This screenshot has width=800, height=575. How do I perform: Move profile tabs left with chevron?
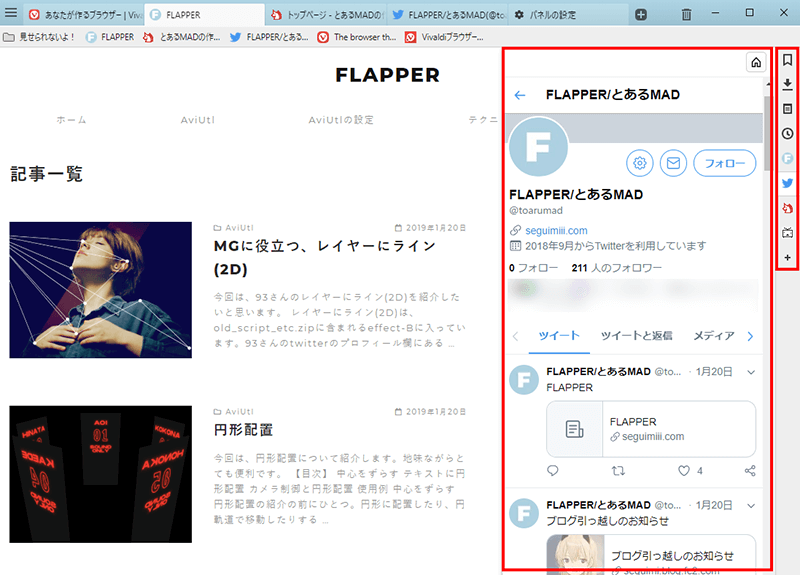click(x=515, y=336)
